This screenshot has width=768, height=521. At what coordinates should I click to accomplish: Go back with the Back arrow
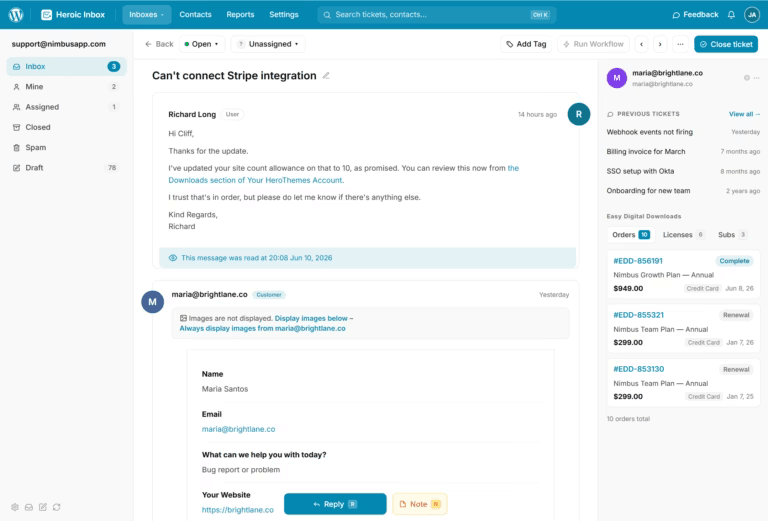pyautogui.click(x=159, y=44)
